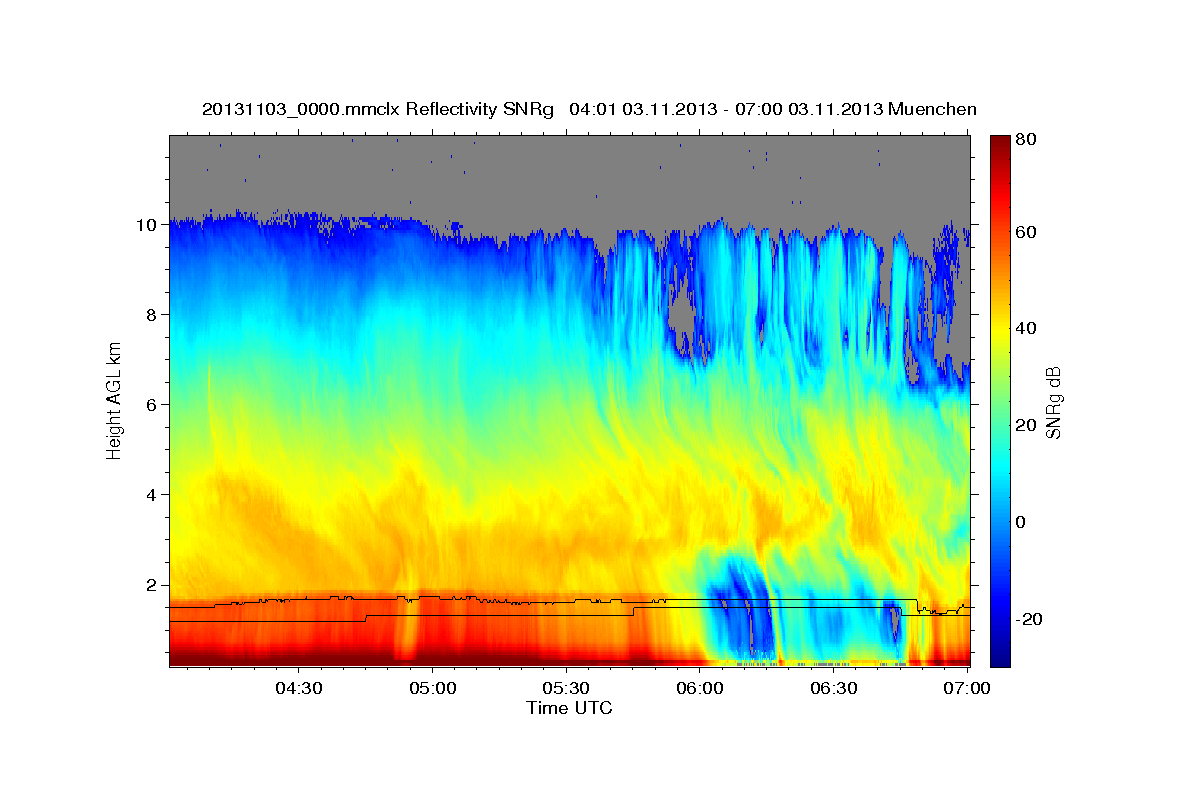
Task: Click the 07:00 time tick label
Action: pos(967,688)
